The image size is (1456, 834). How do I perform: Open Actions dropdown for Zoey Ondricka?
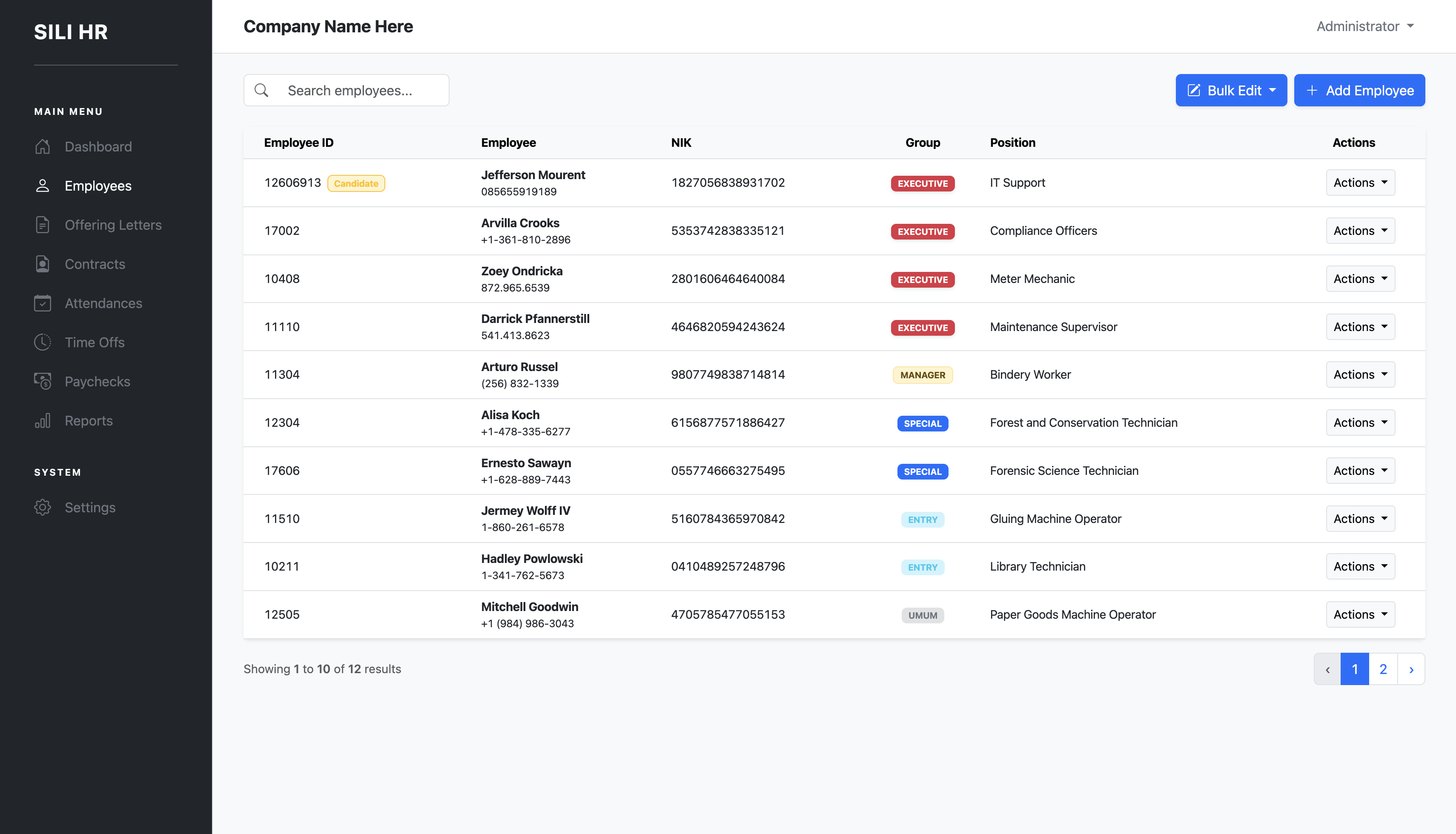pos(1360,279)
